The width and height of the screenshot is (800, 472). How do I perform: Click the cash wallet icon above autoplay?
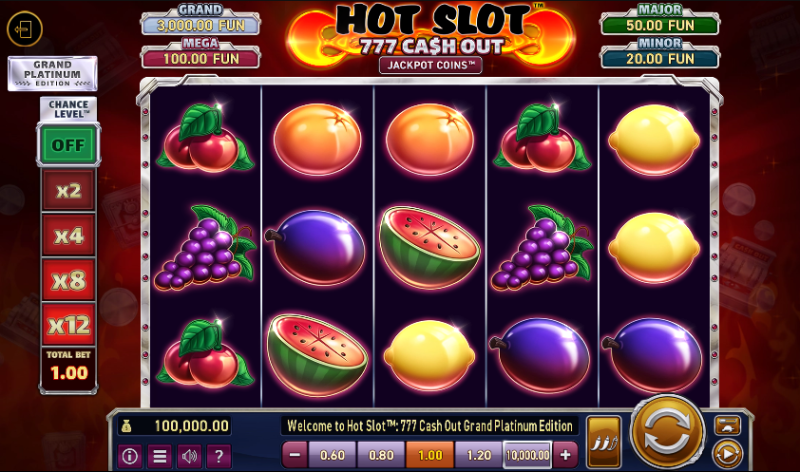point(728,425)
